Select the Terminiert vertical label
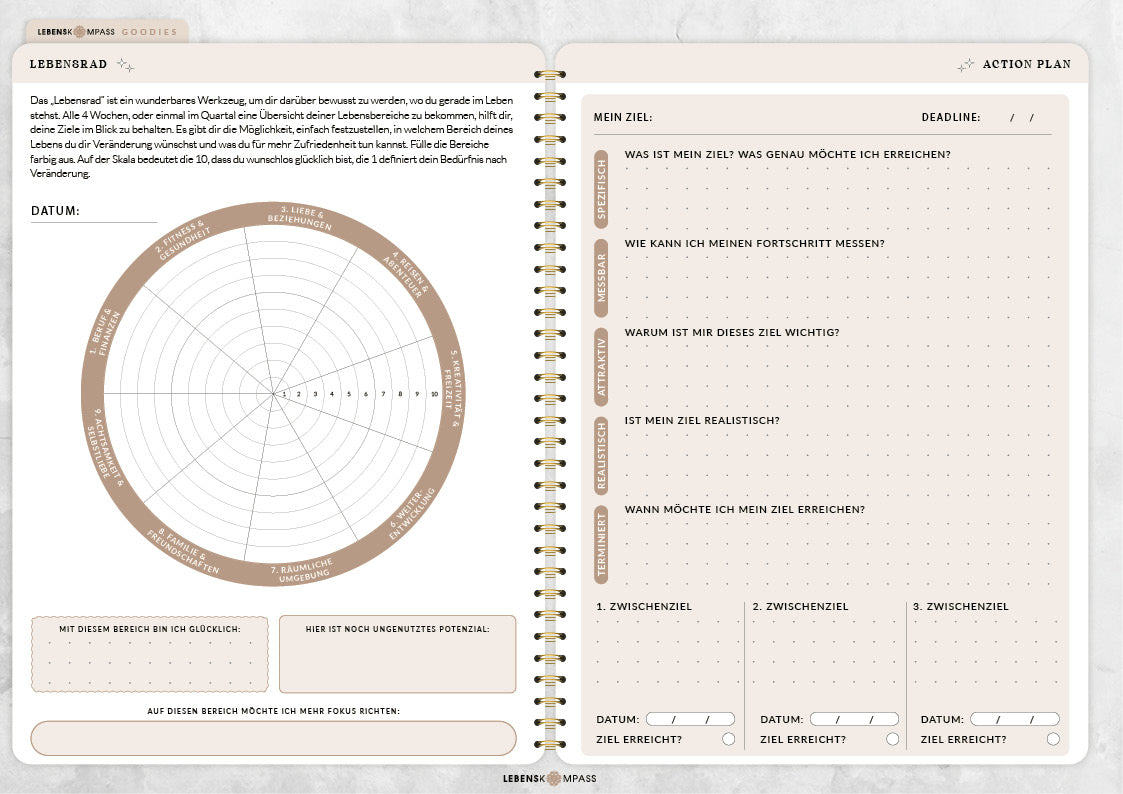The height and width of the screenshot is (794, 1123). (602, 544)
